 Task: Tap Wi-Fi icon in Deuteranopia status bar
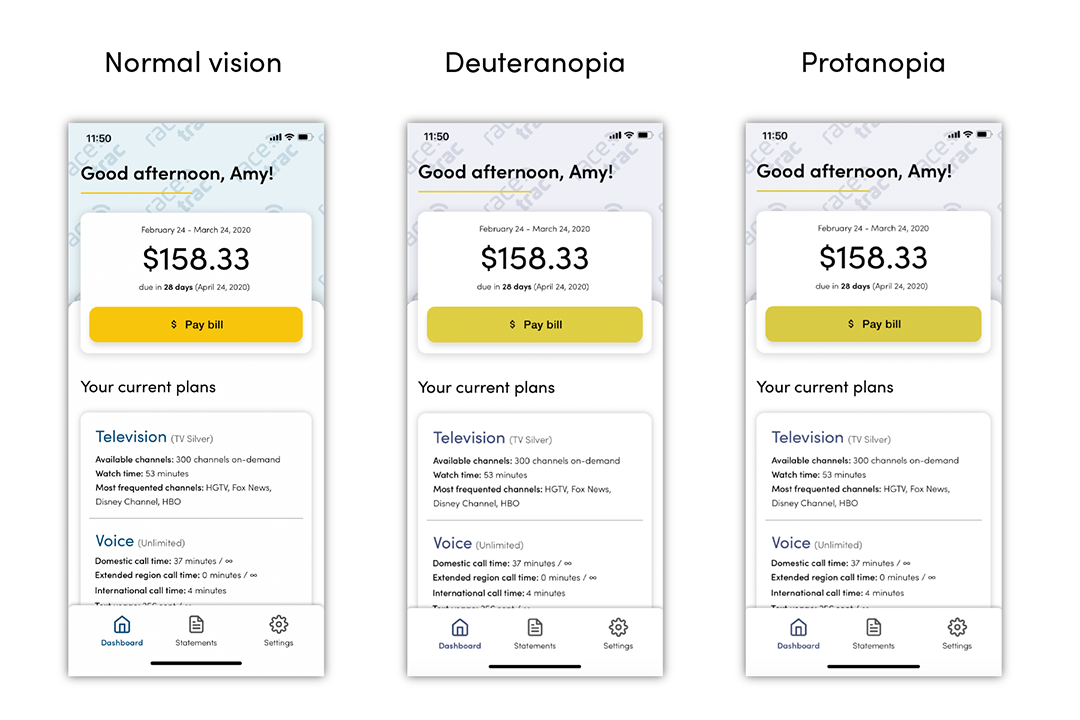(627, 136)
